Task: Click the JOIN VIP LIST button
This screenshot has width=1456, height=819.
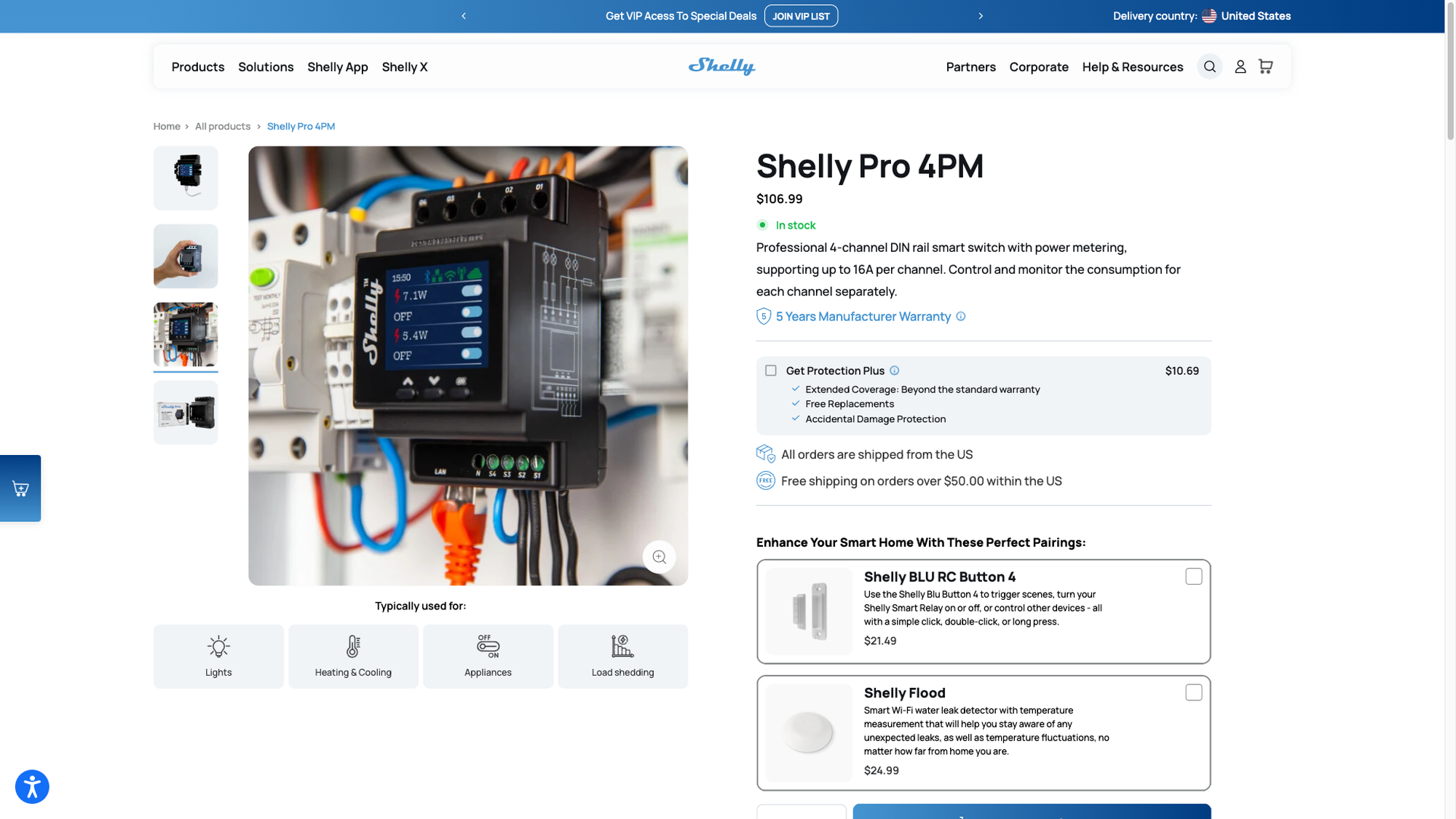Action: [x=801, y=16]
